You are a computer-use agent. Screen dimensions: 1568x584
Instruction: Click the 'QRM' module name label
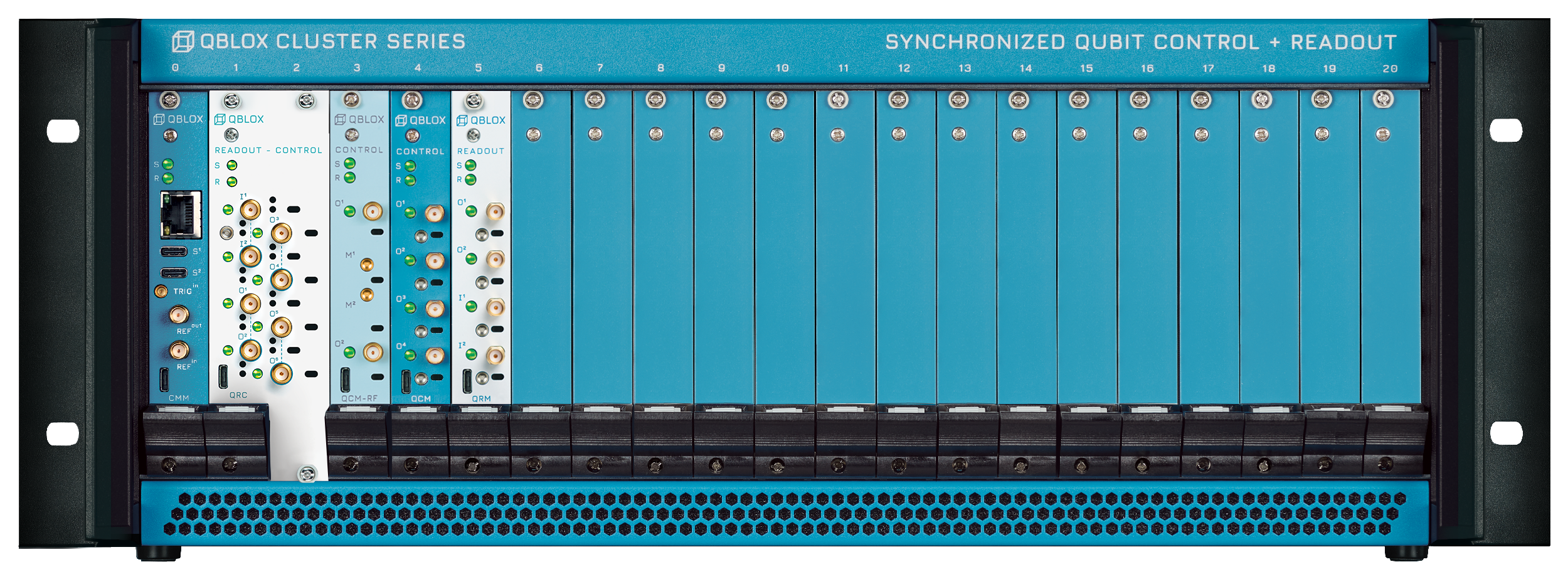coord(481,398)
